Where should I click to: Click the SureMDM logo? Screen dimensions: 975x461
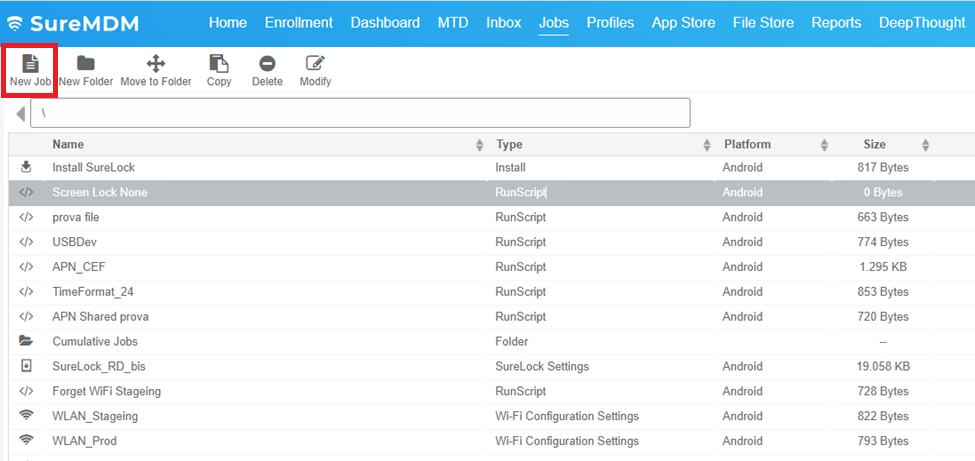click(73, 23)
